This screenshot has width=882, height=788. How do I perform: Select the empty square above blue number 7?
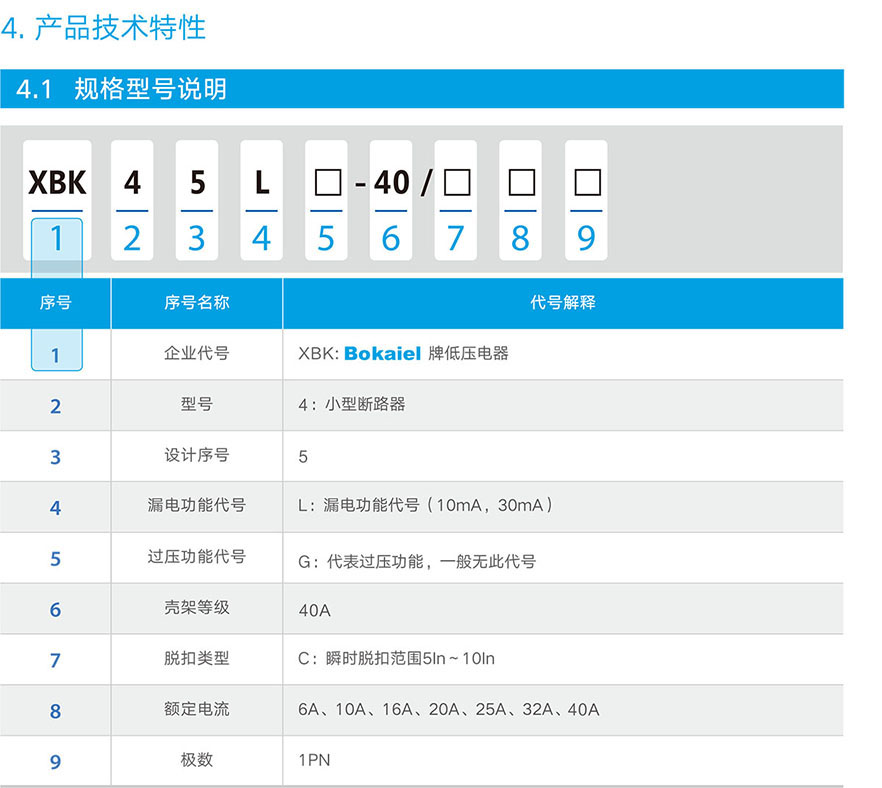point(456,183)
